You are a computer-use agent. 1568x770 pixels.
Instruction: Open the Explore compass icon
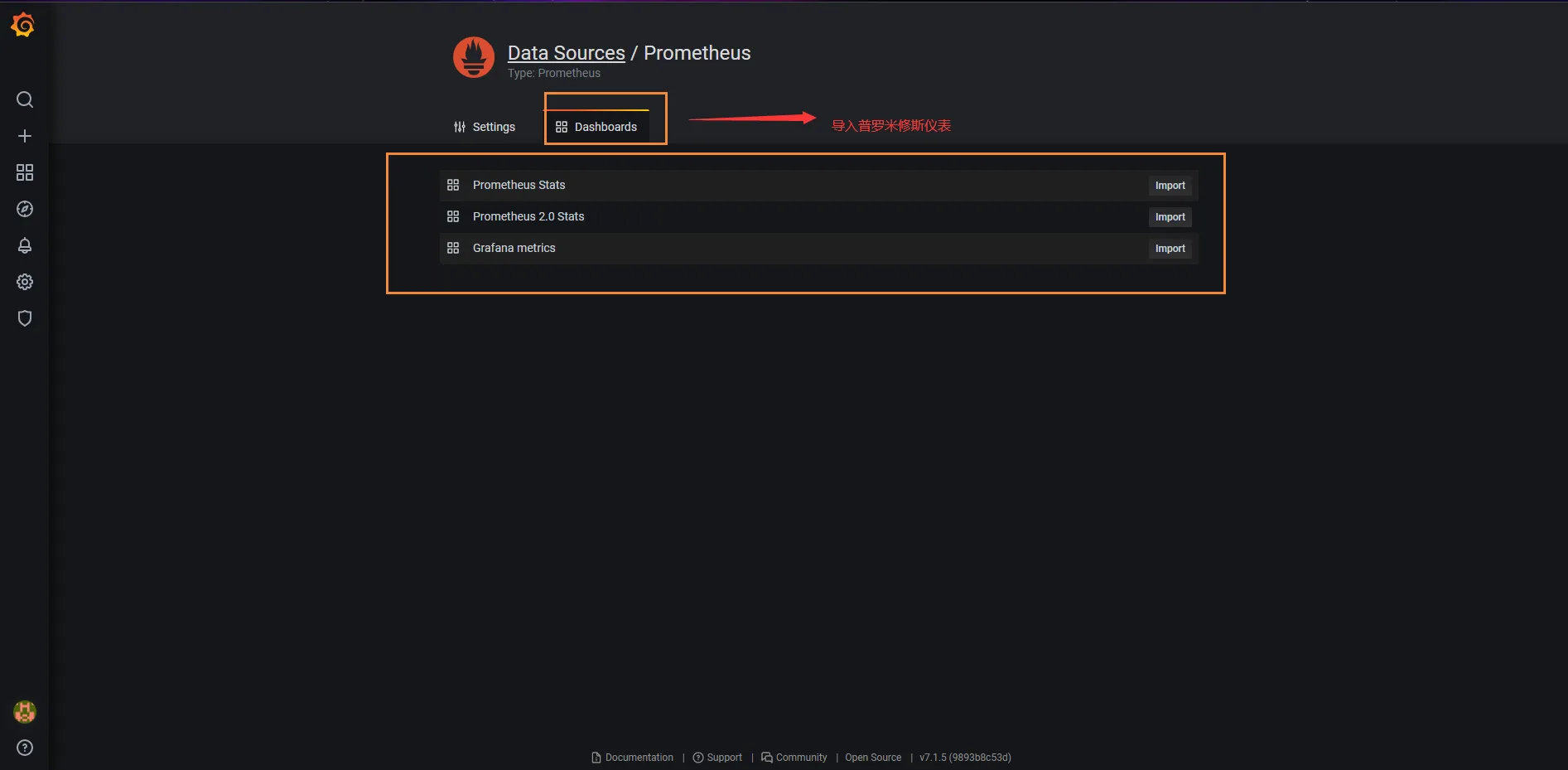[x=25, y=209]
